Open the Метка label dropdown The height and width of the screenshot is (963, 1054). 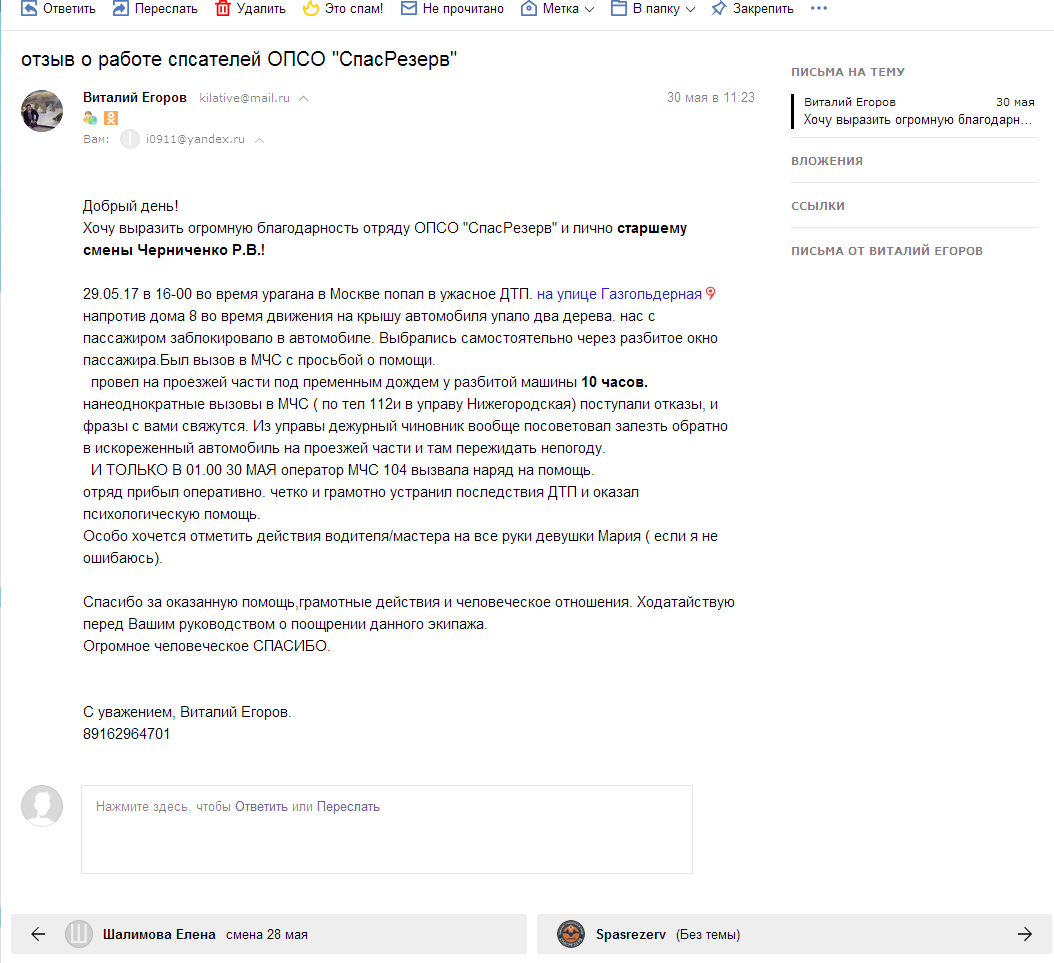pos(588,9)
